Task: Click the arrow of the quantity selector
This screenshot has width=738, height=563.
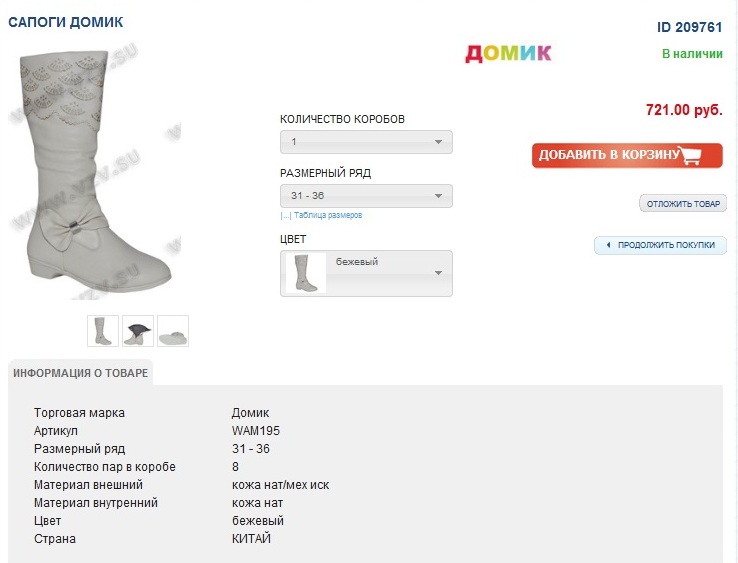Action: tap(438, 142)
